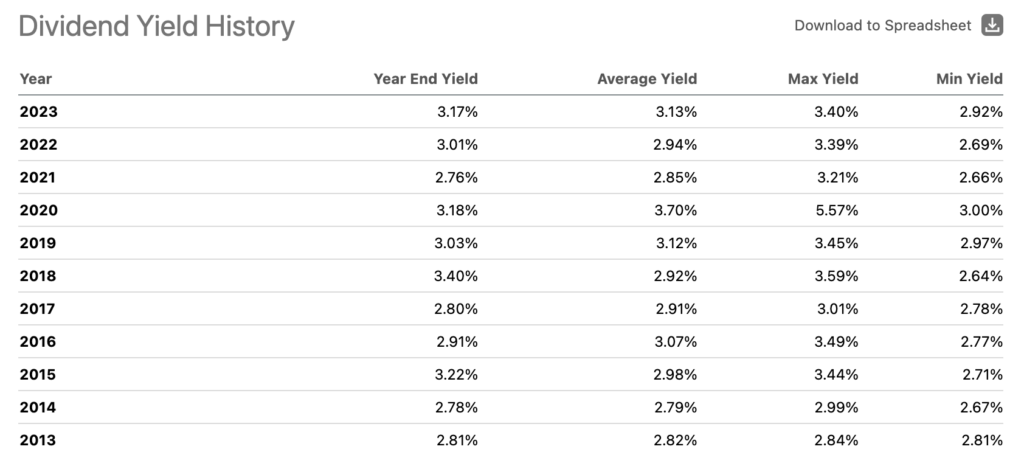Select the 2023 year row label
Screen dimensions: 1024x466
pyautogui.click(x=38, y=112)
